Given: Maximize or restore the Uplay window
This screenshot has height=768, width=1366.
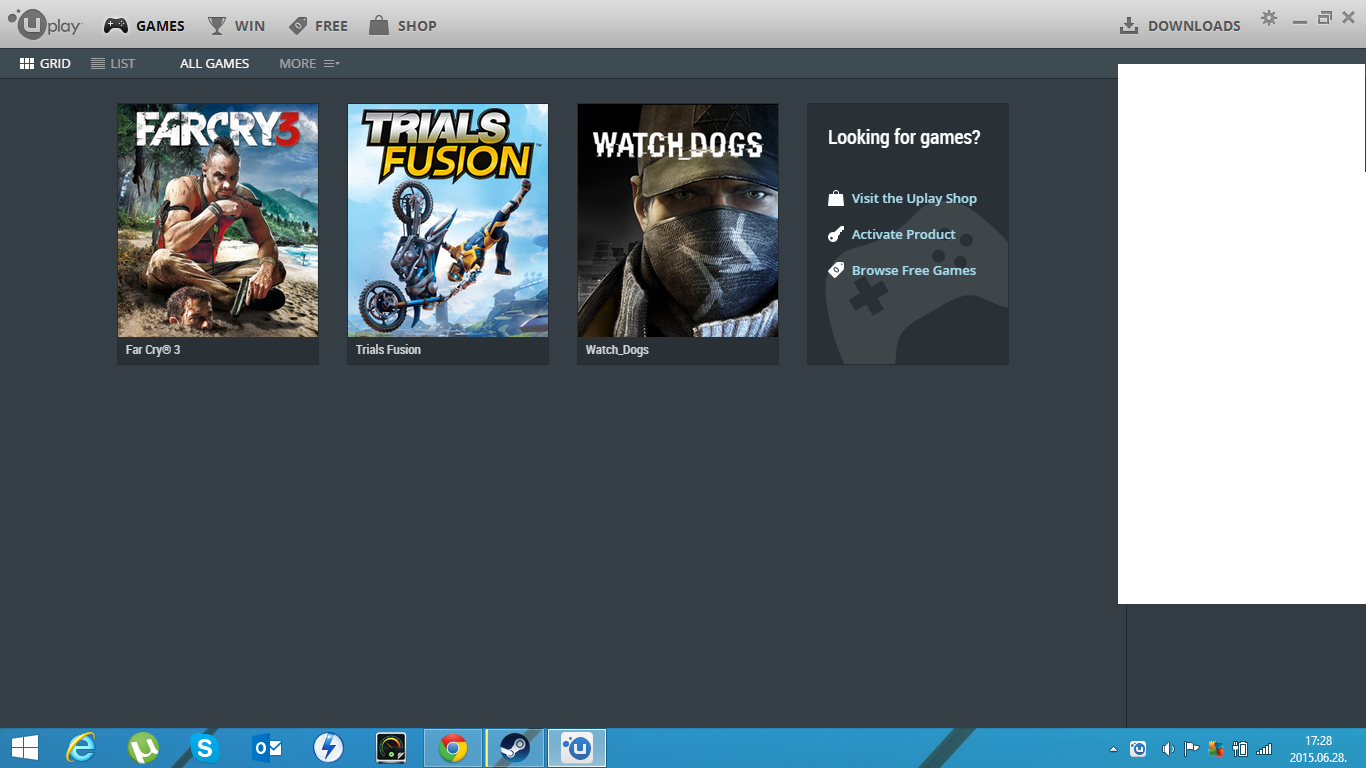Looking at the screenshot, I should [1325, 17].
